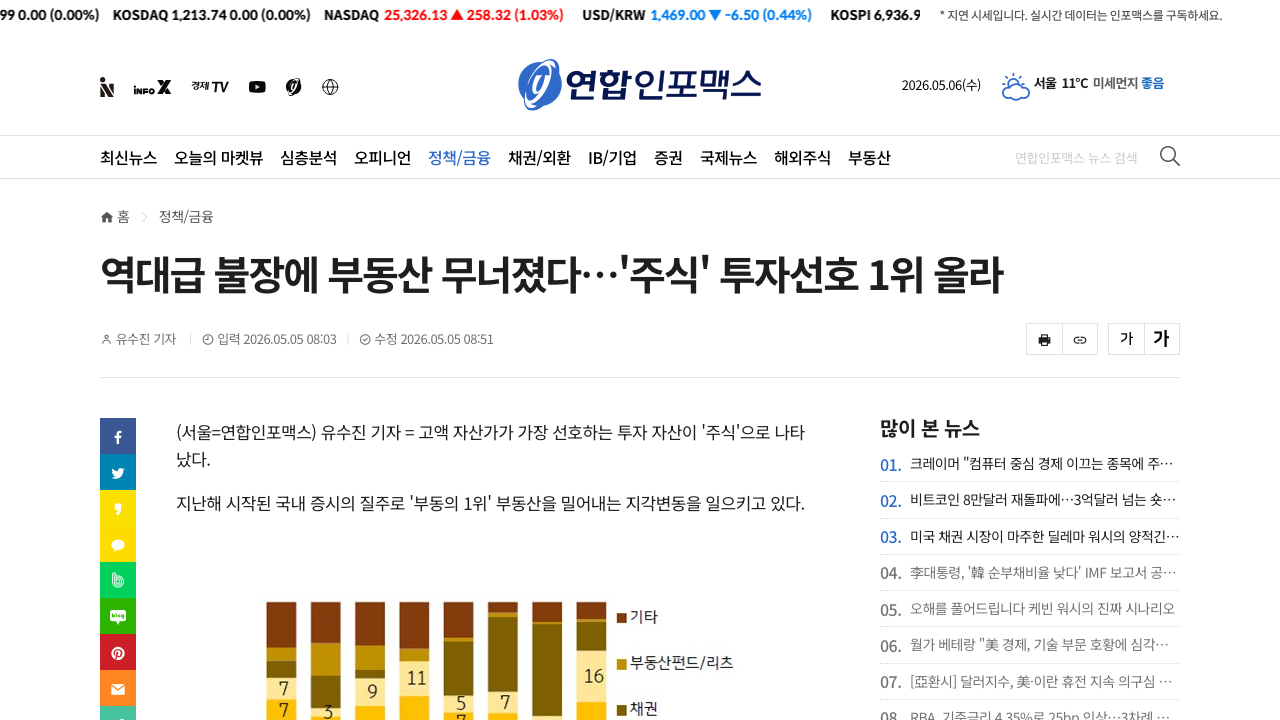
Task: Go to the 연합인포맥스 home logo
Action: pyautogui.click(x=639, y=85)
